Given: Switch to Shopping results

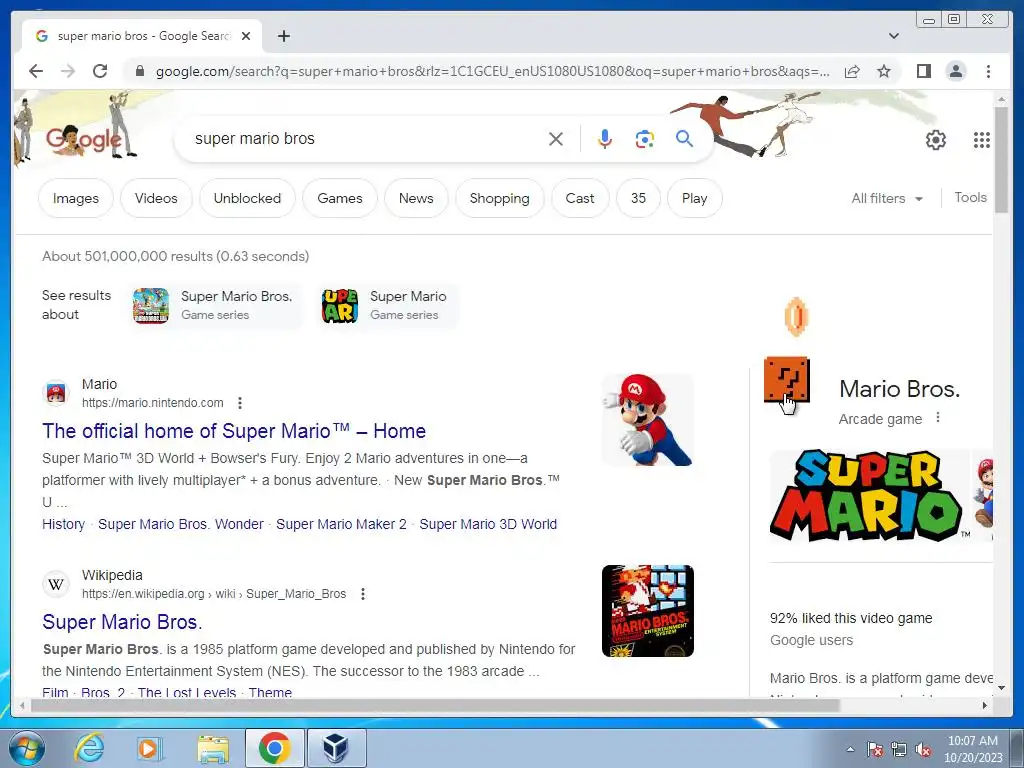Looking at the screenshot, I should point(500,198).
